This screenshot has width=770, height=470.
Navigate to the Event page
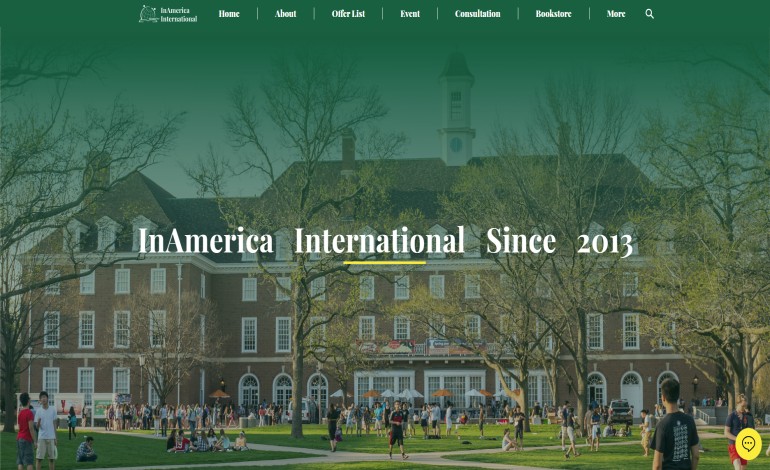pos(410,14)
